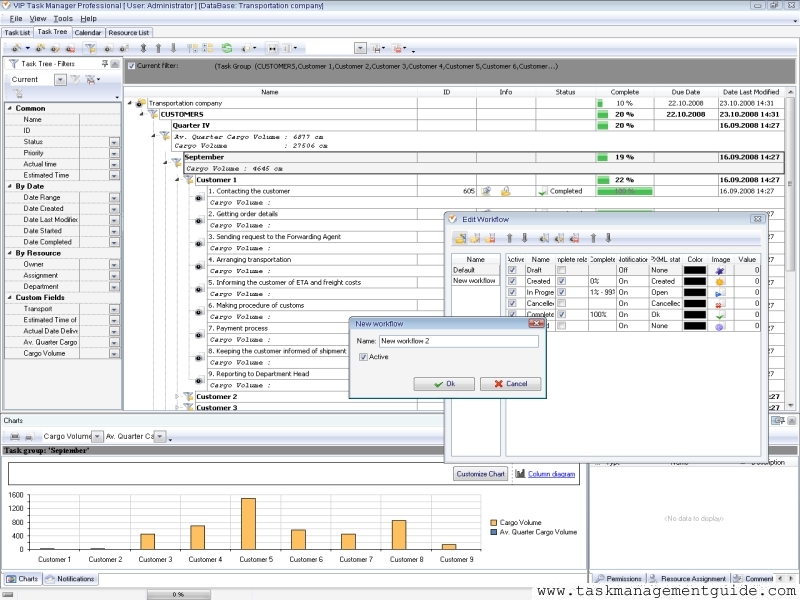Open the Current filter preset dropdown
Screen dimensions: 800x600
[59, 80]
